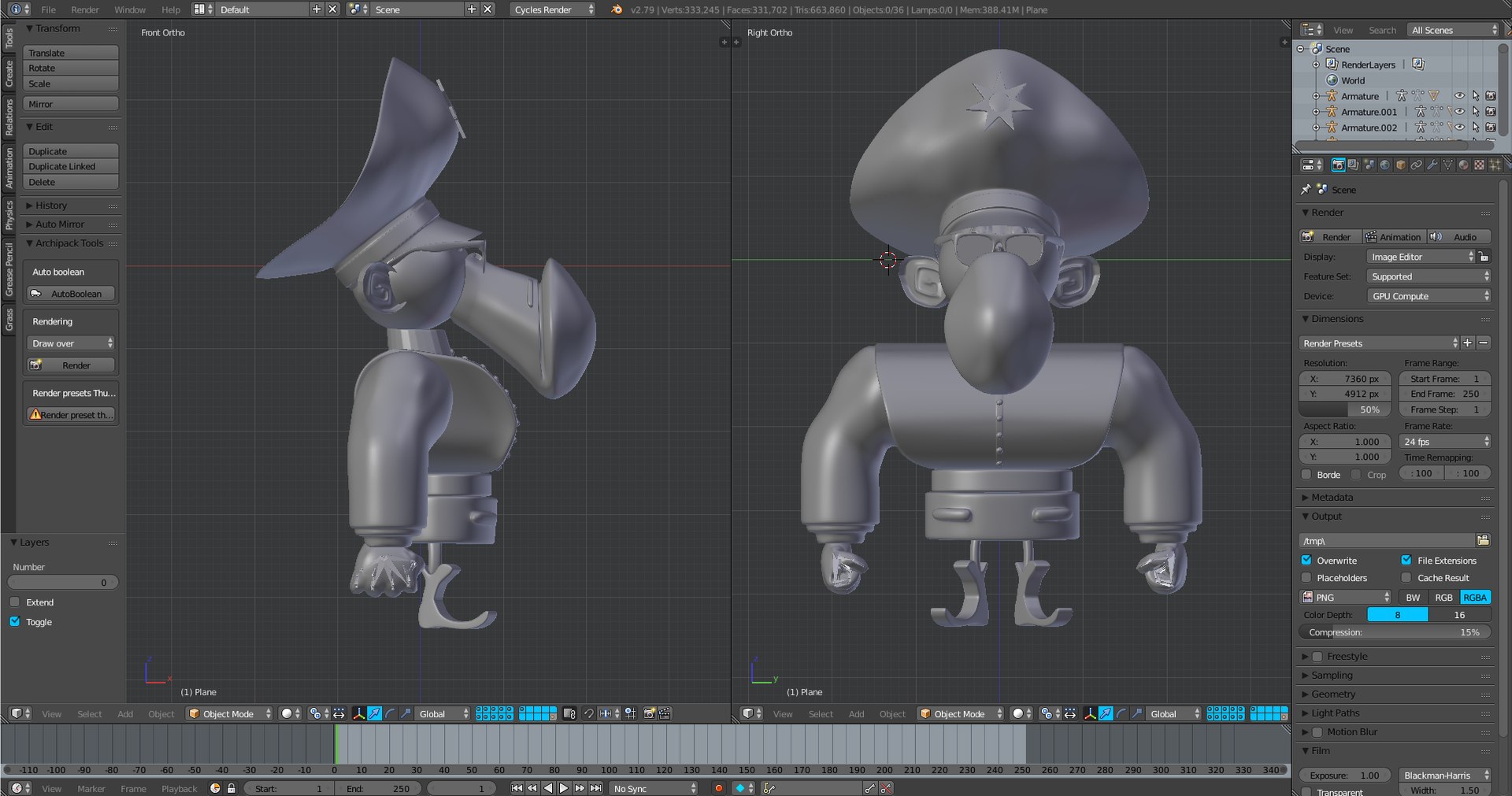
Task: Open the Window menu
Action: click(130, 9)
